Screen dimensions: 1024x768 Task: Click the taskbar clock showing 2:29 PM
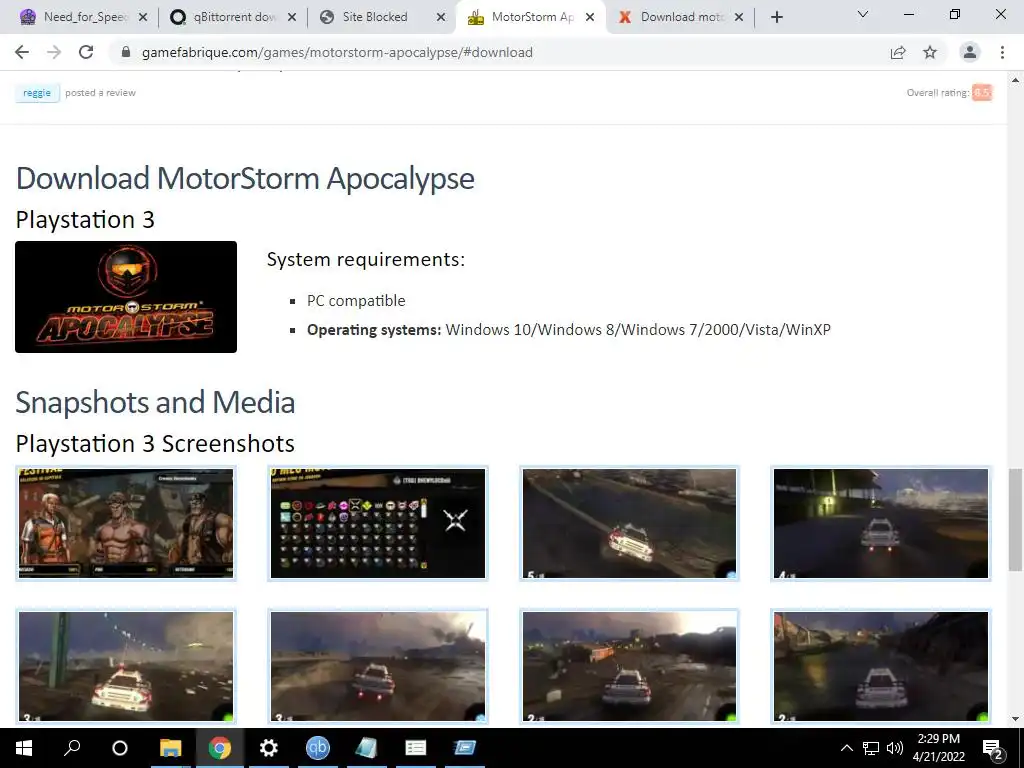tap(938, 748)
